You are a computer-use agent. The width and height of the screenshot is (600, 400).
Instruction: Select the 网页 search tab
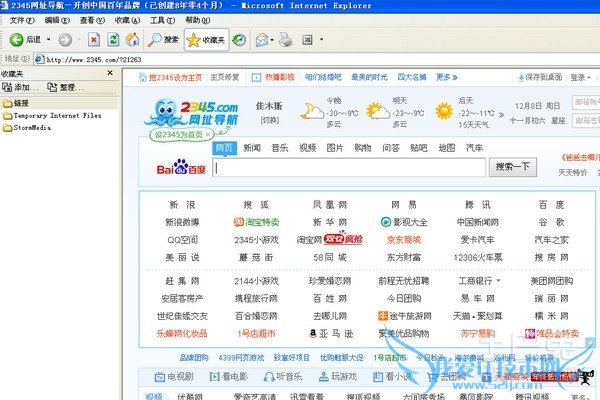(224, 148)
